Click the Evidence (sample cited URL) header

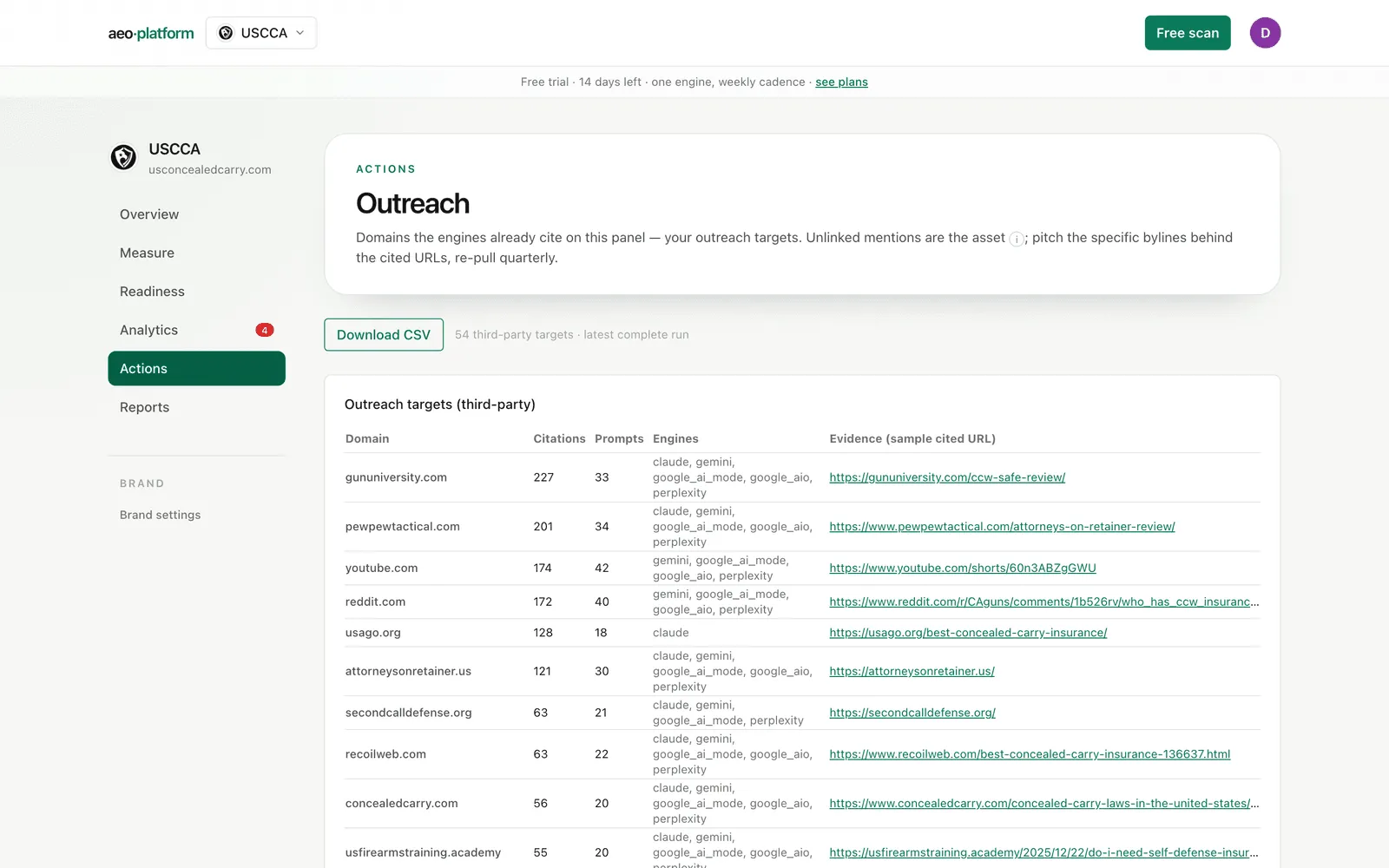pos(912,438)
